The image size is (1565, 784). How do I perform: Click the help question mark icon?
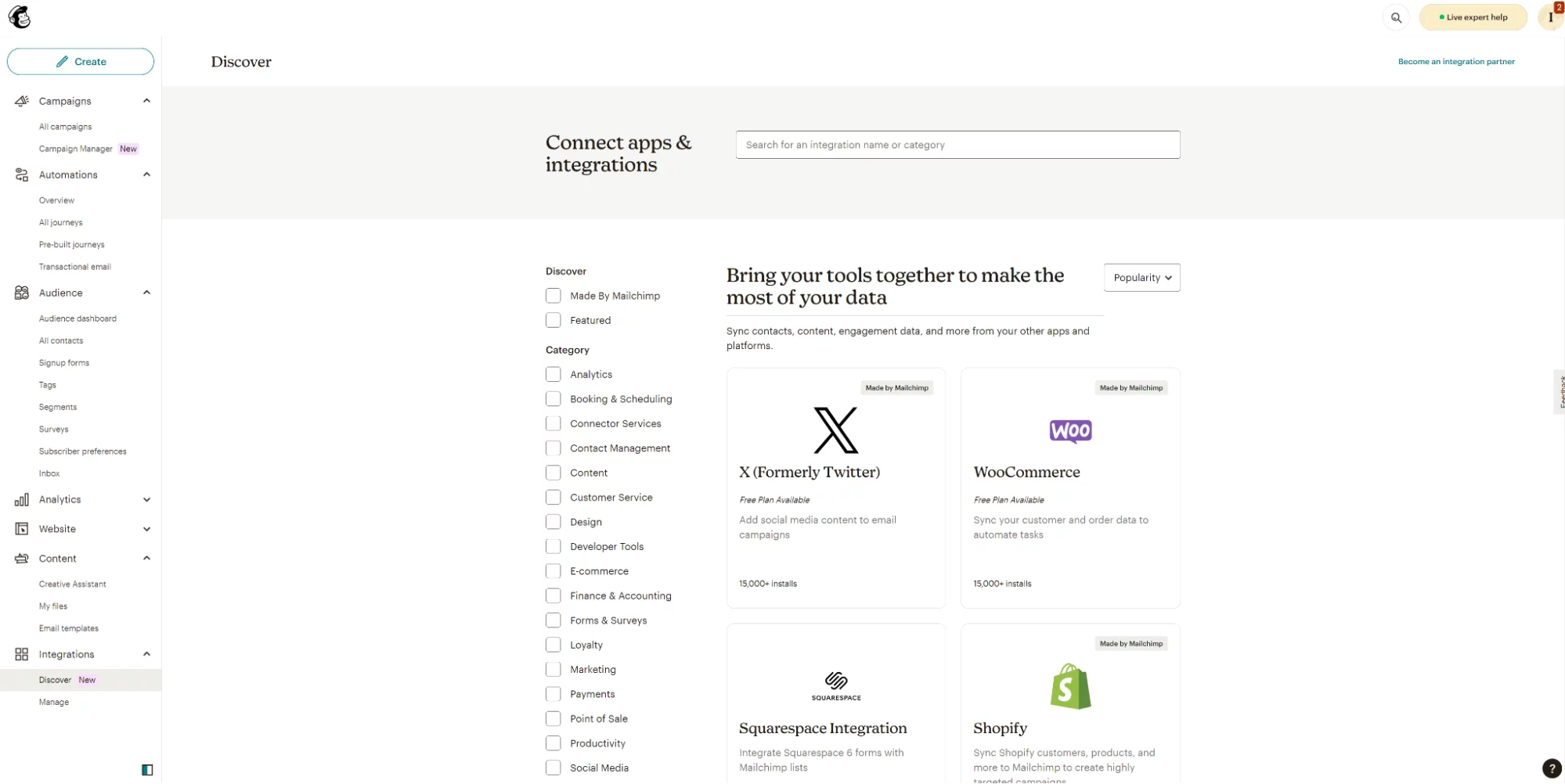pos(1551,768)
